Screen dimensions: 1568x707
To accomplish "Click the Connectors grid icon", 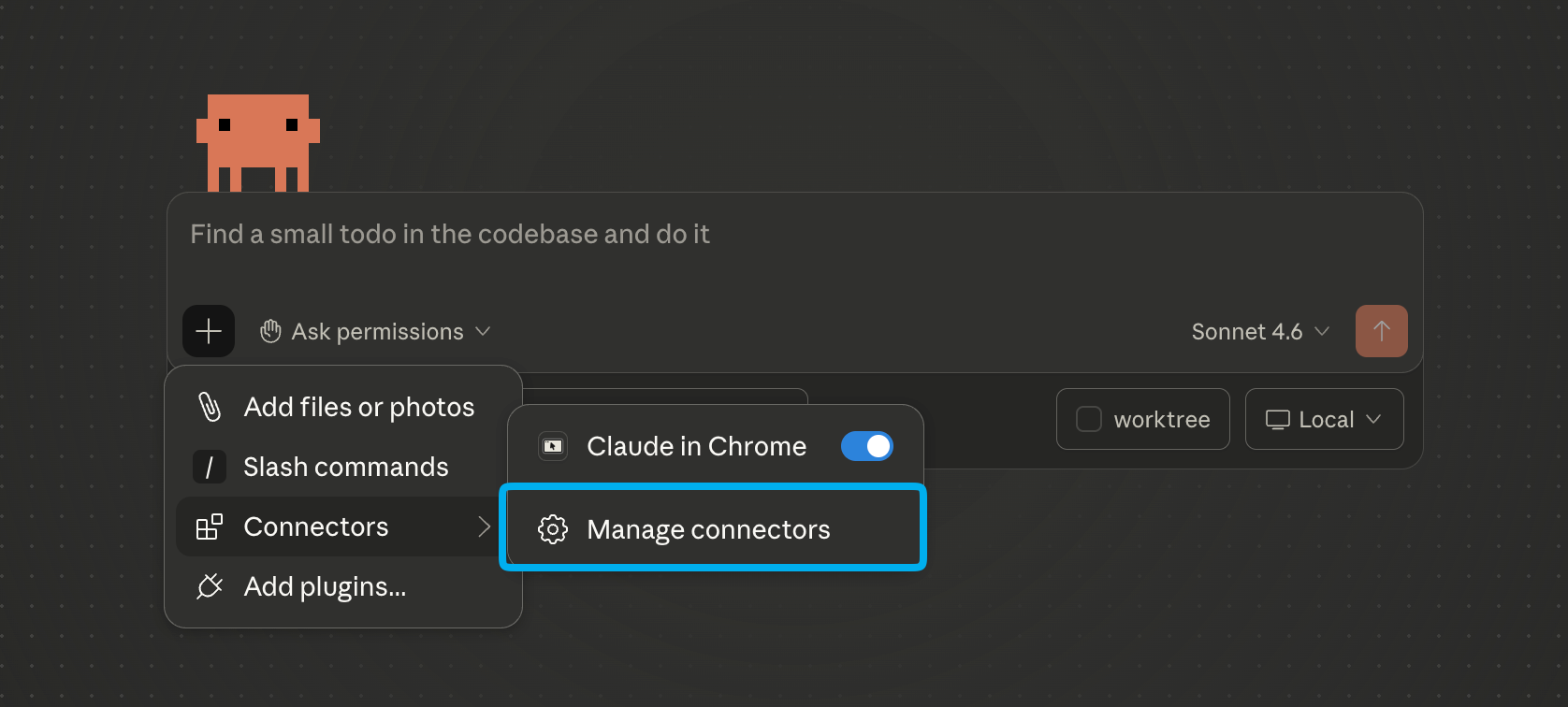I will pos(210,527).
